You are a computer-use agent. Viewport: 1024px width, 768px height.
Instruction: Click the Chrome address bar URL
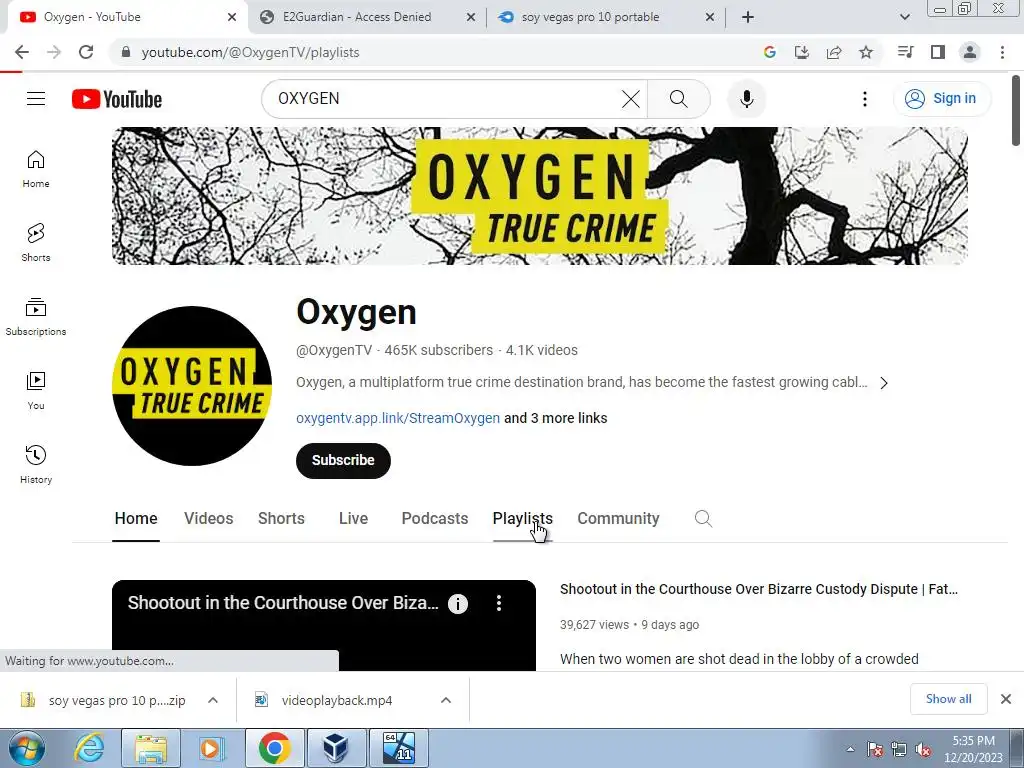click(x=250, y=52)
